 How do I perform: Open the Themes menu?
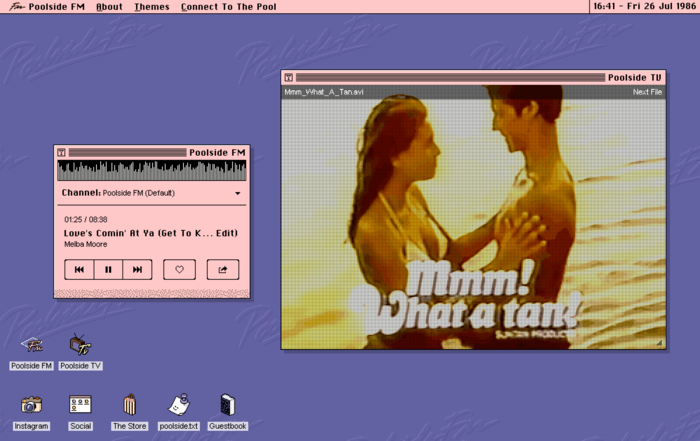point(152,7)
